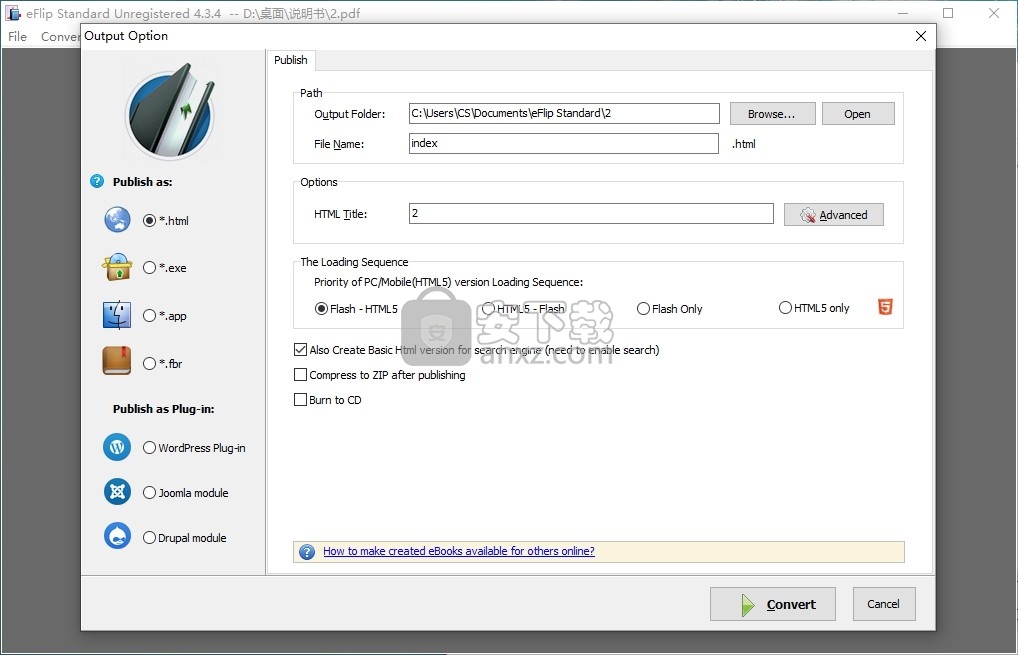The image size is (1018, 655).
Task: Open the Convert menu in the main window
Action: [60, 36]
